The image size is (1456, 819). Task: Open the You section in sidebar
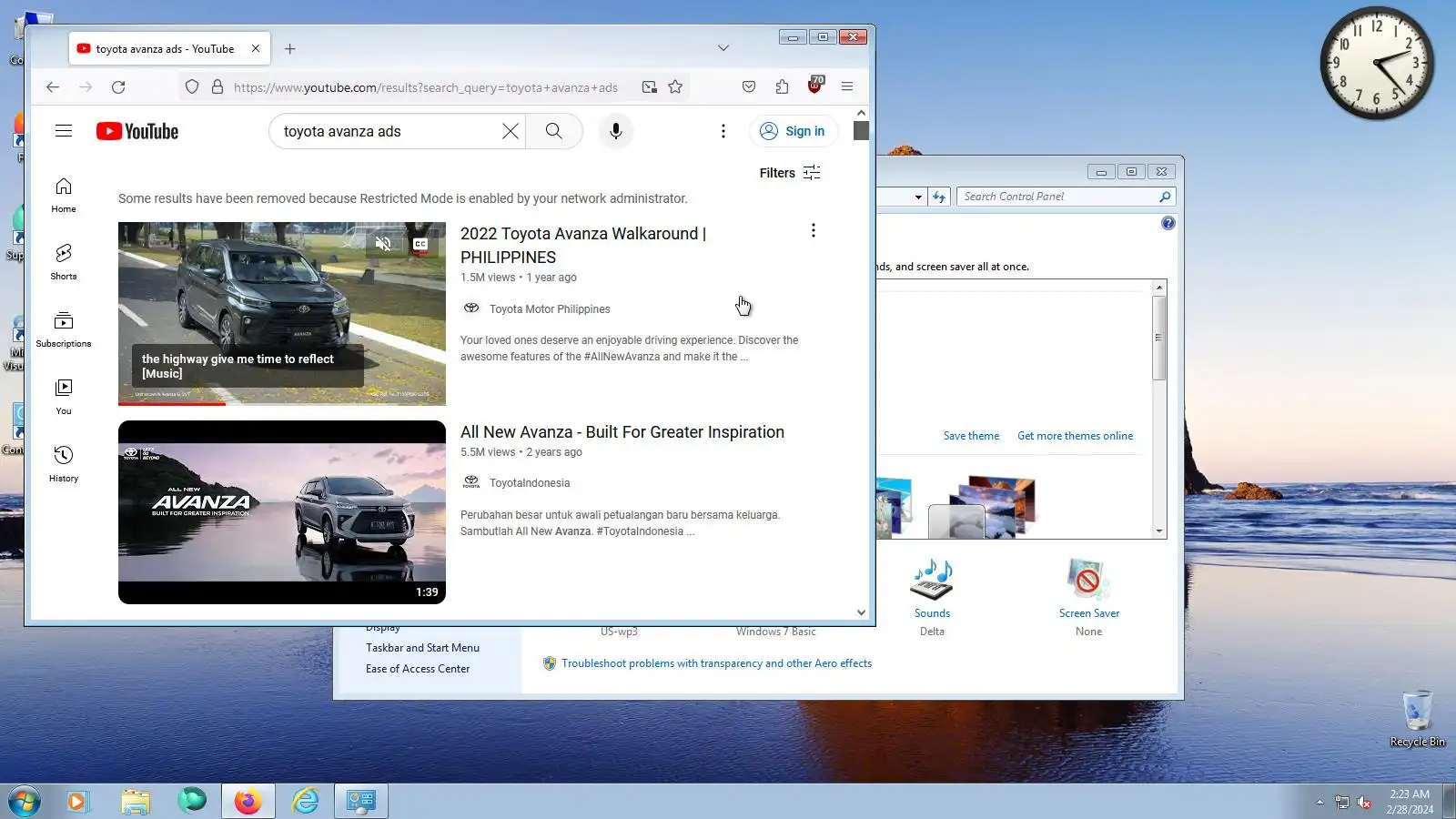[x=64, y=397]
